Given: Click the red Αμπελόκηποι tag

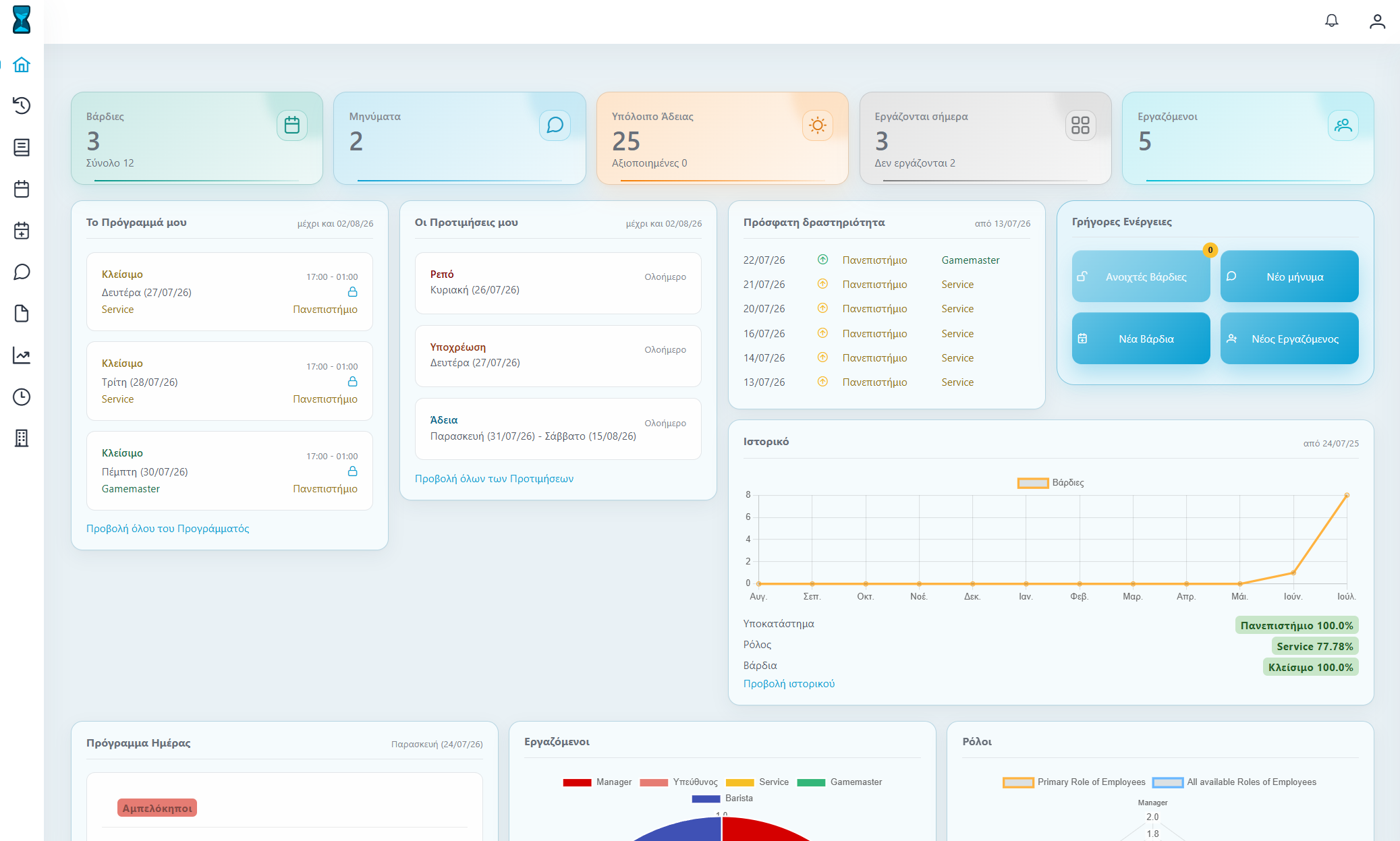Looking at the screenshot, I should pyautogui.click(x=157, y=808).
